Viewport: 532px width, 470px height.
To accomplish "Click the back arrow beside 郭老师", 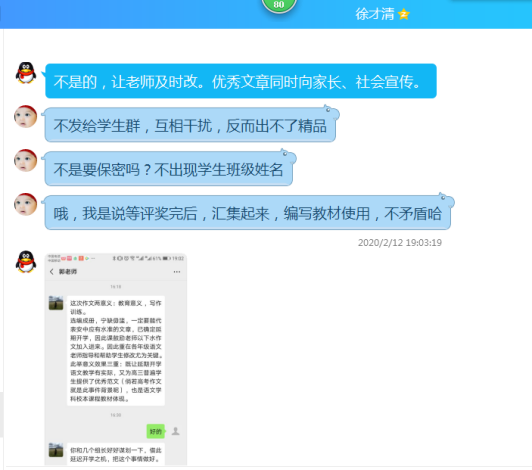I will [x=52, y=271].
